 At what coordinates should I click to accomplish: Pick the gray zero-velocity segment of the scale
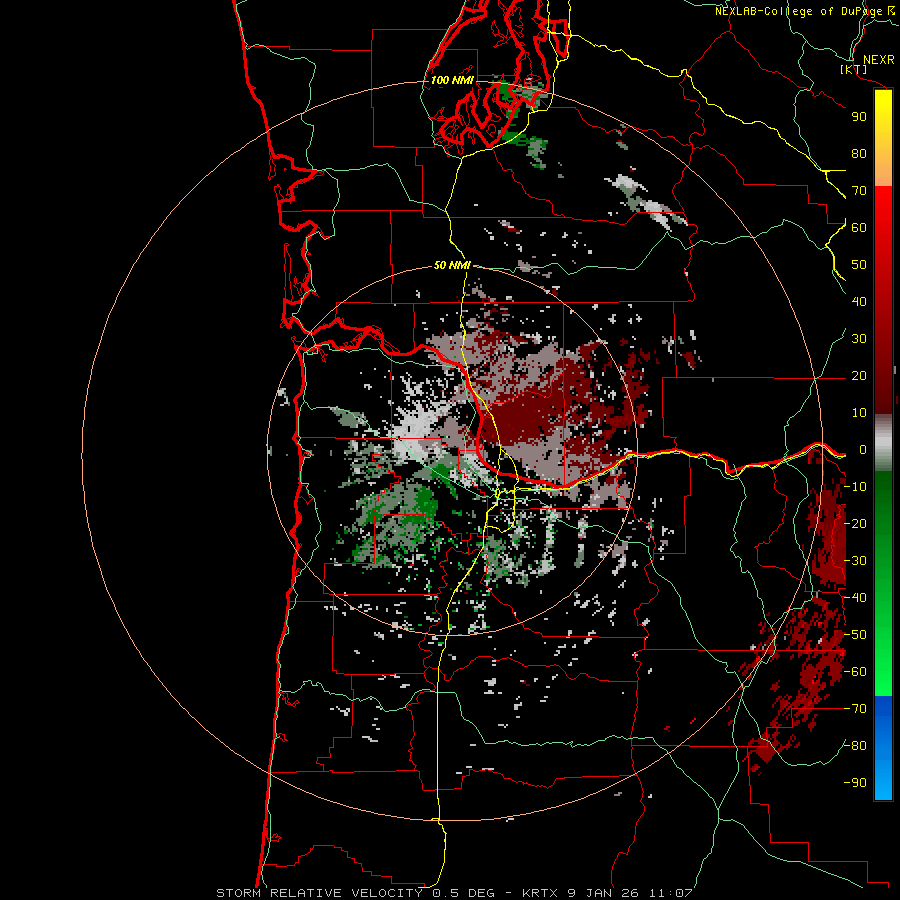click(x=883, y=443)
